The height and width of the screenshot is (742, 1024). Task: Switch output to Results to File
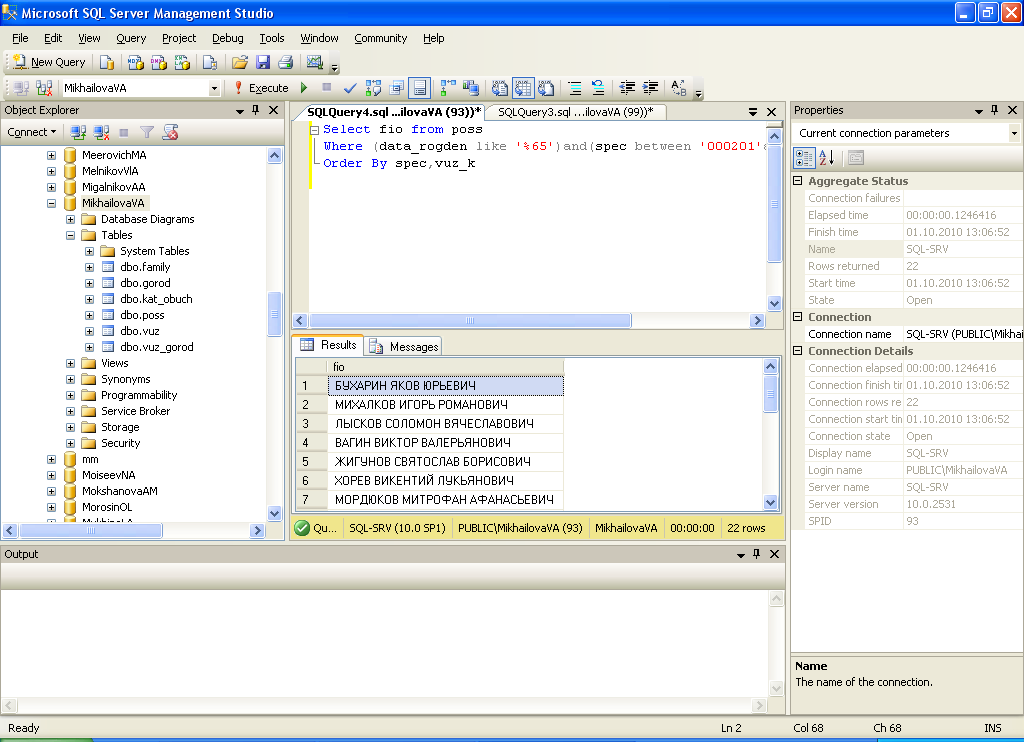point(546,88)
